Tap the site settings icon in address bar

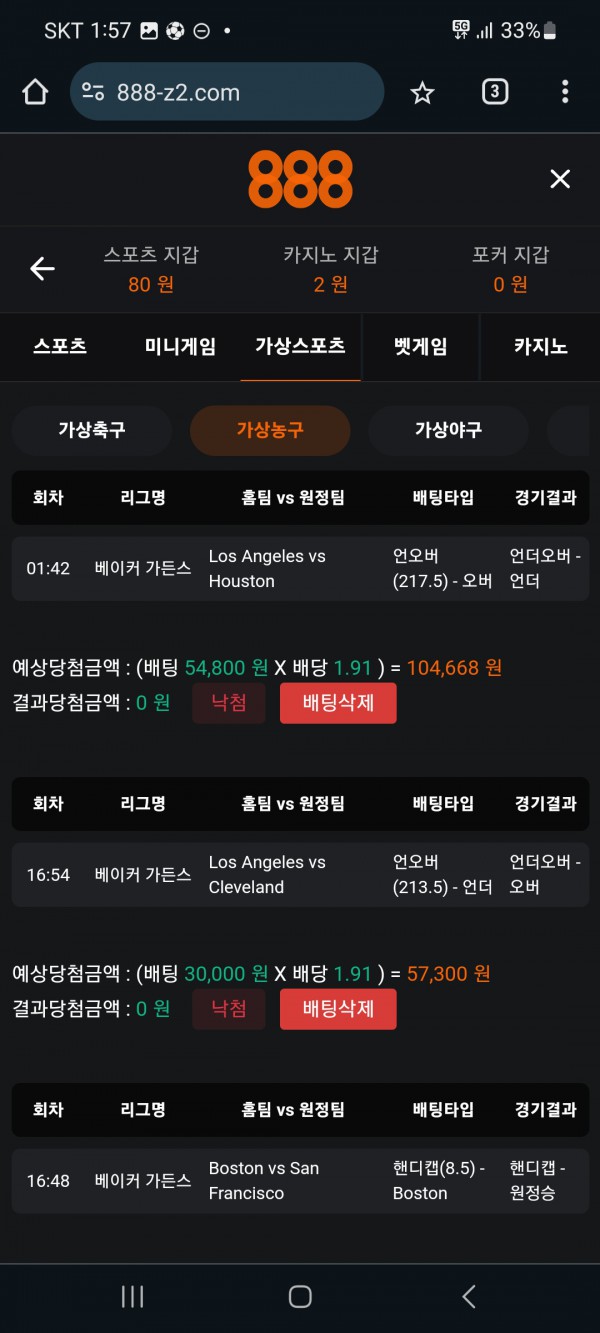pos(93,93)
